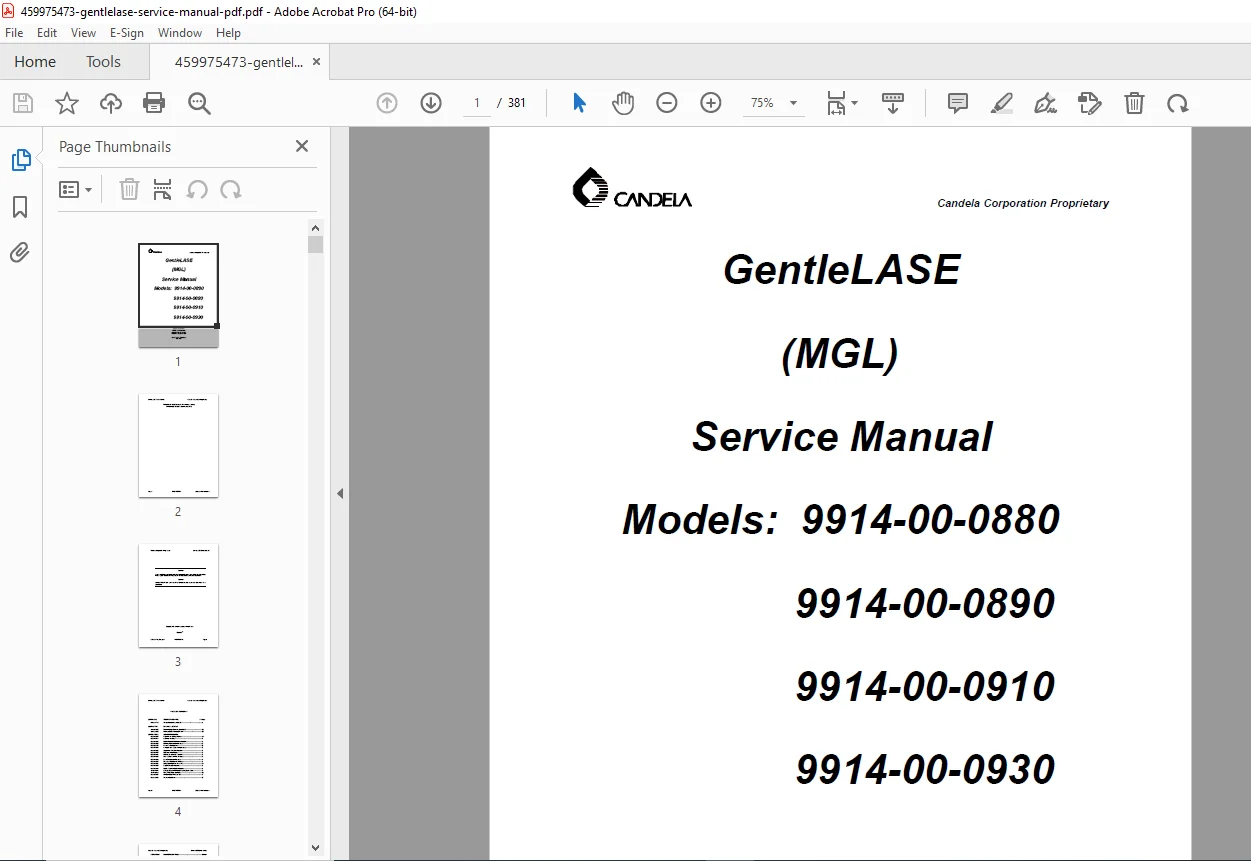Go to previous page arrow
This screenshot has height=861, width=1251.
[x=387, y=103]
